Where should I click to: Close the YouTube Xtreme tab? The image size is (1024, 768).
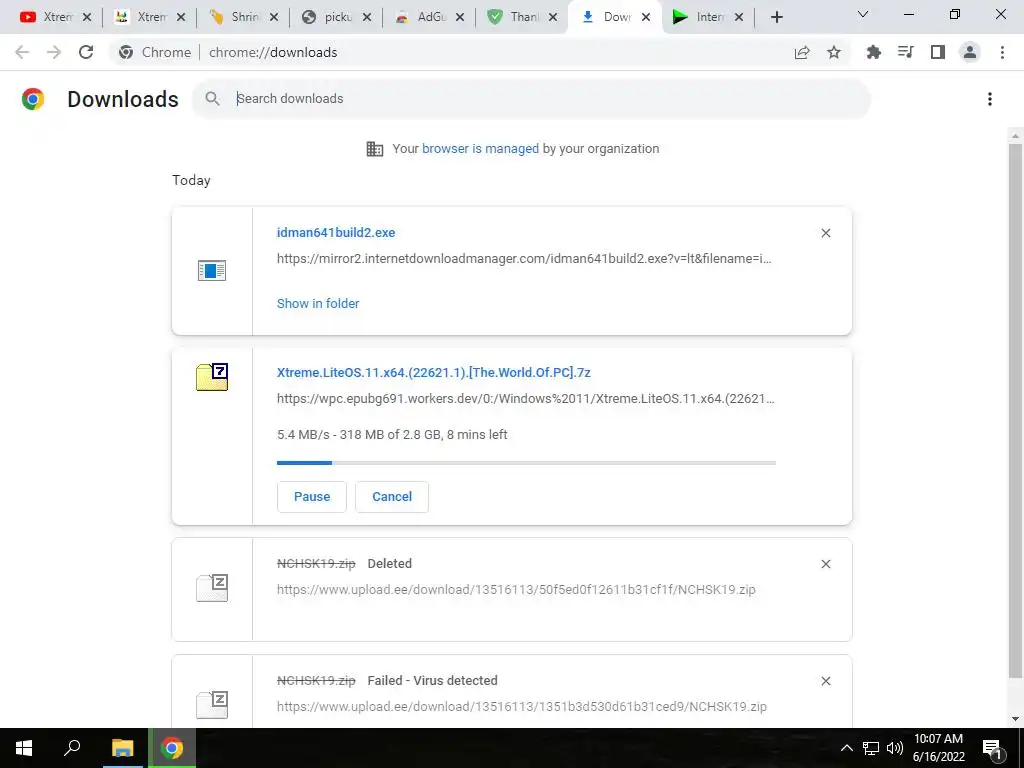tap(87, 18)
